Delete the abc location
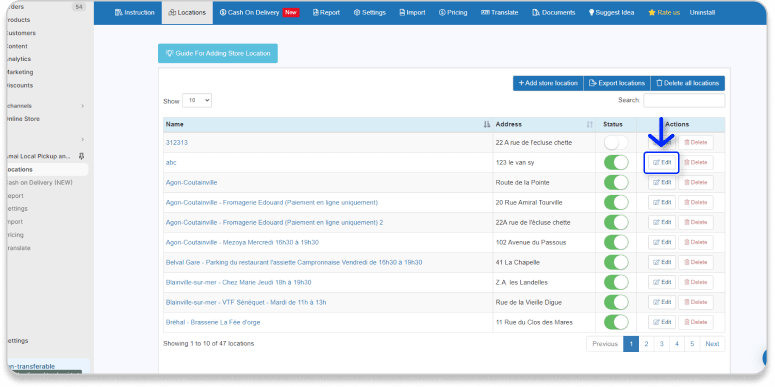The width and height of the screenshot is (775, 387). [x=695, y=162]
